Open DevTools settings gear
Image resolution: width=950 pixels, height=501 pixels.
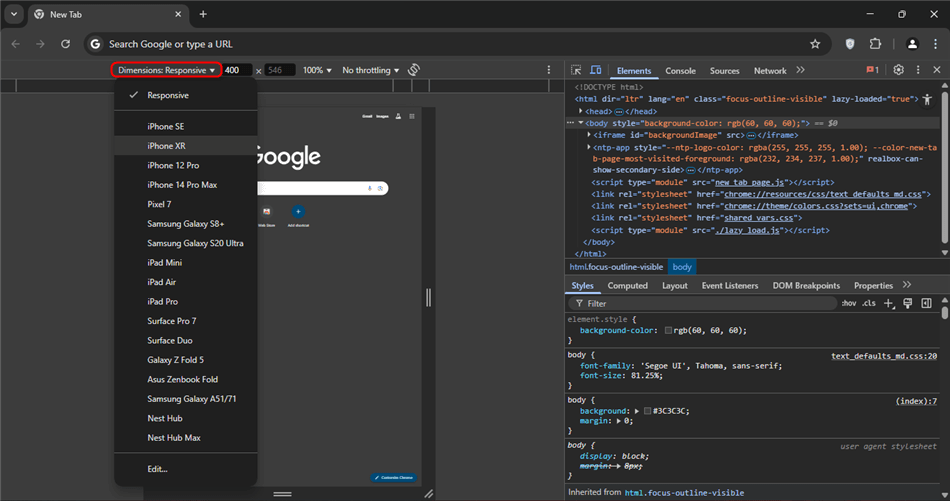[x=898, y=70]
